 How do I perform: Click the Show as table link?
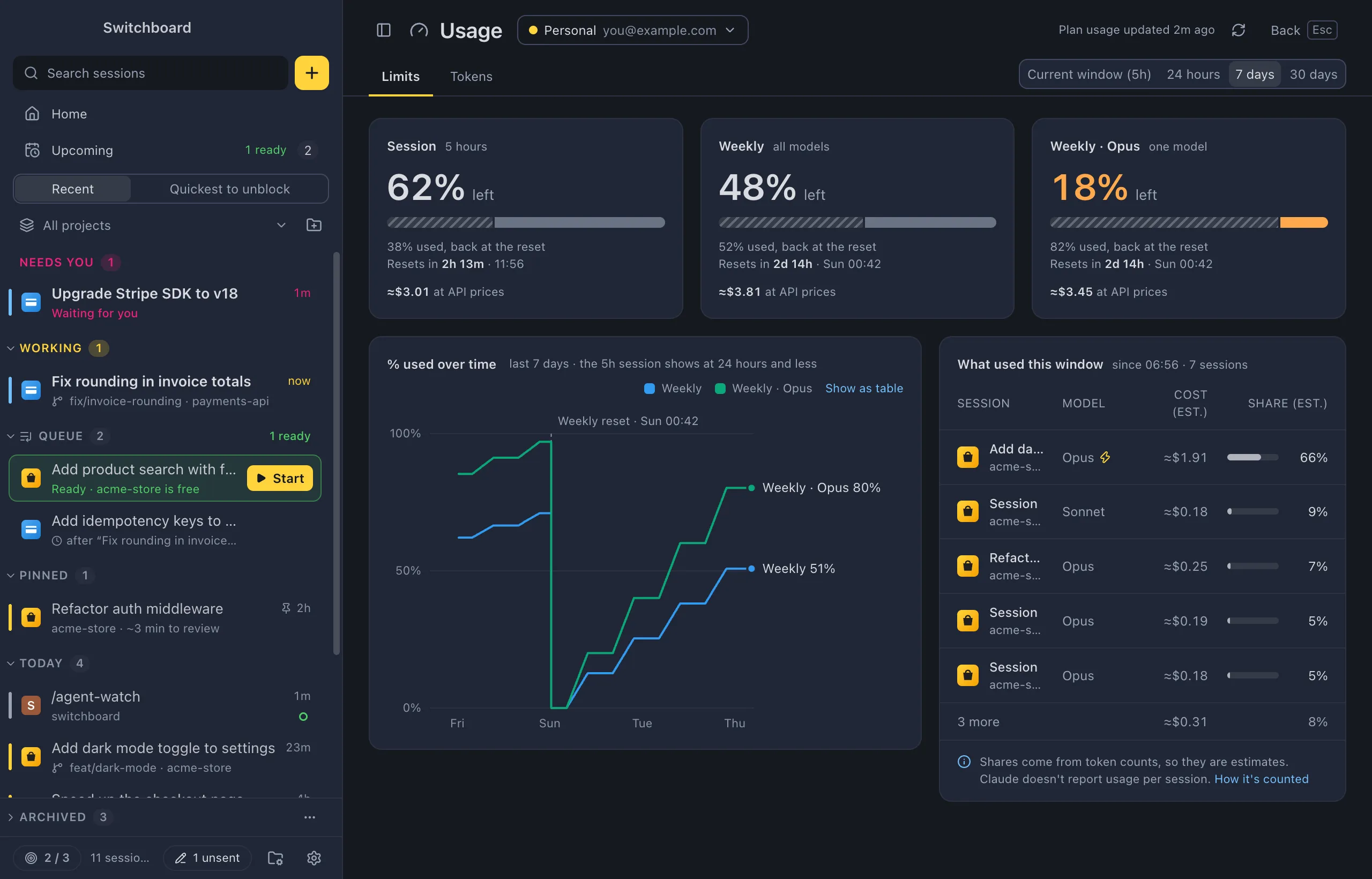point(864,388)
